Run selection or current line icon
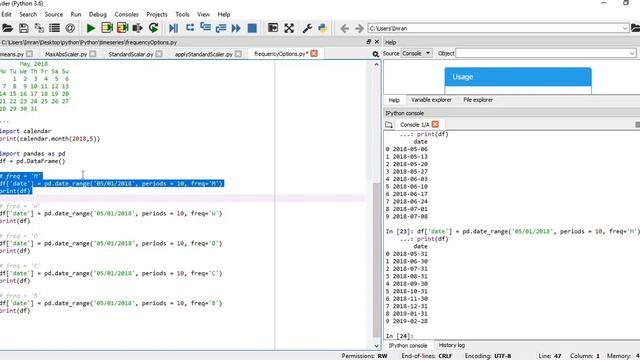Screen dimensions: 640x360 tap(138, 28)
